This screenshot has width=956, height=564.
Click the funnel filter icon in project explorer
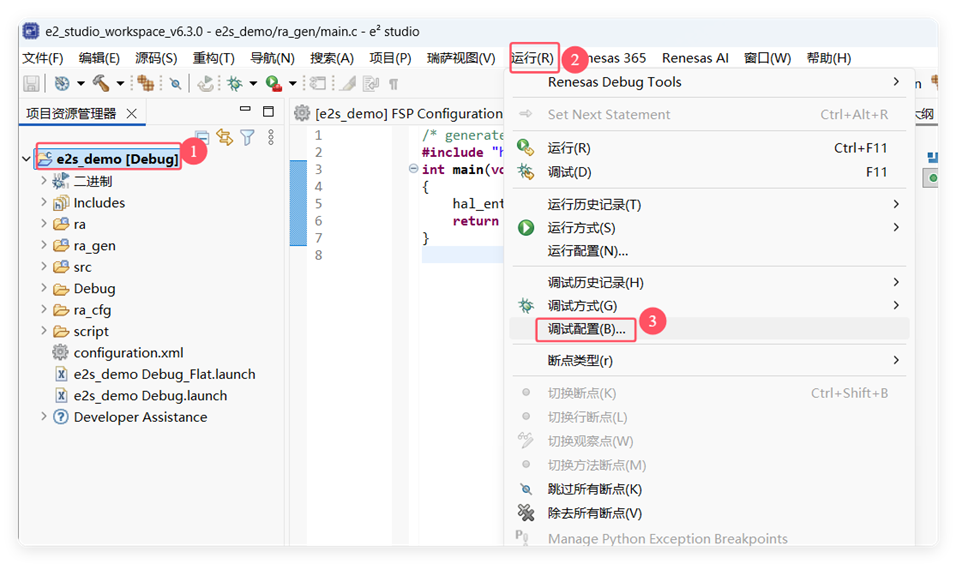tap(247, 137)
